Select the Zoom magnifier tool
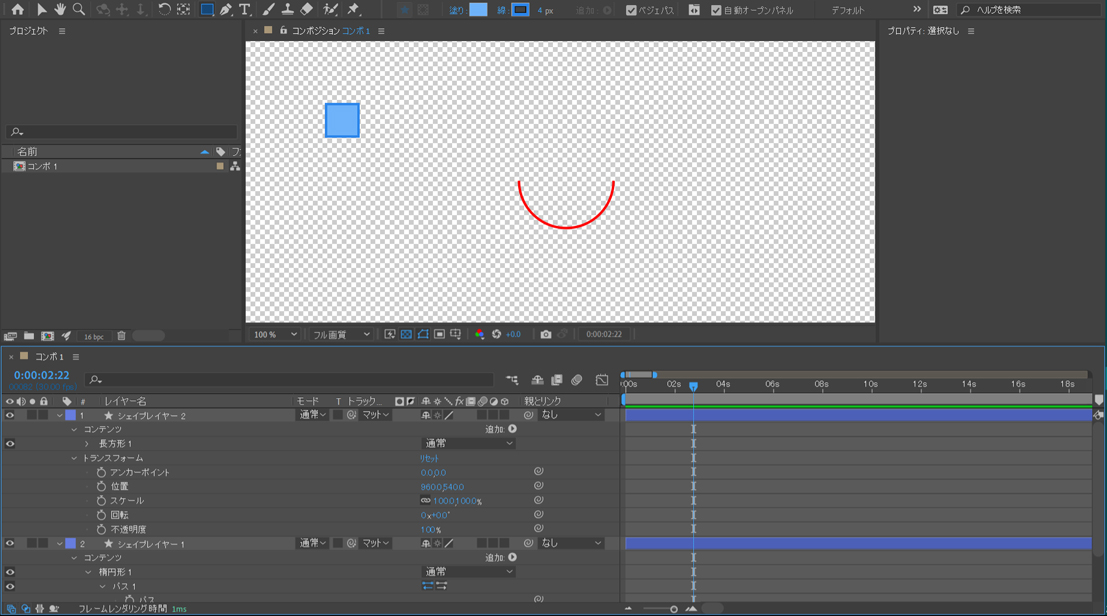1107x616 pixels. click(x=79, y=10)
